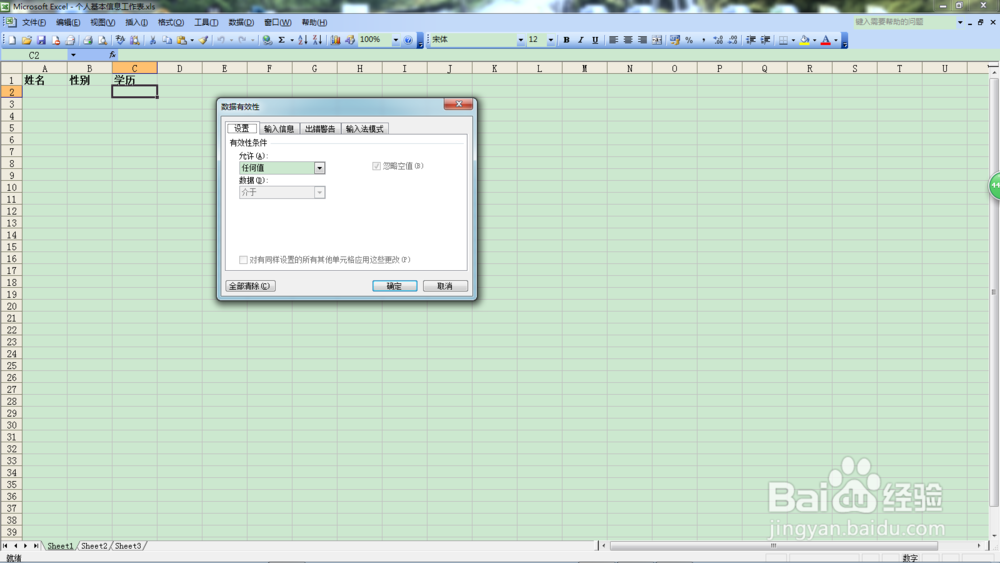1000x563 pixels.
Task: Expand the font size 12 dropdown
Action: [x=551, y=40]
